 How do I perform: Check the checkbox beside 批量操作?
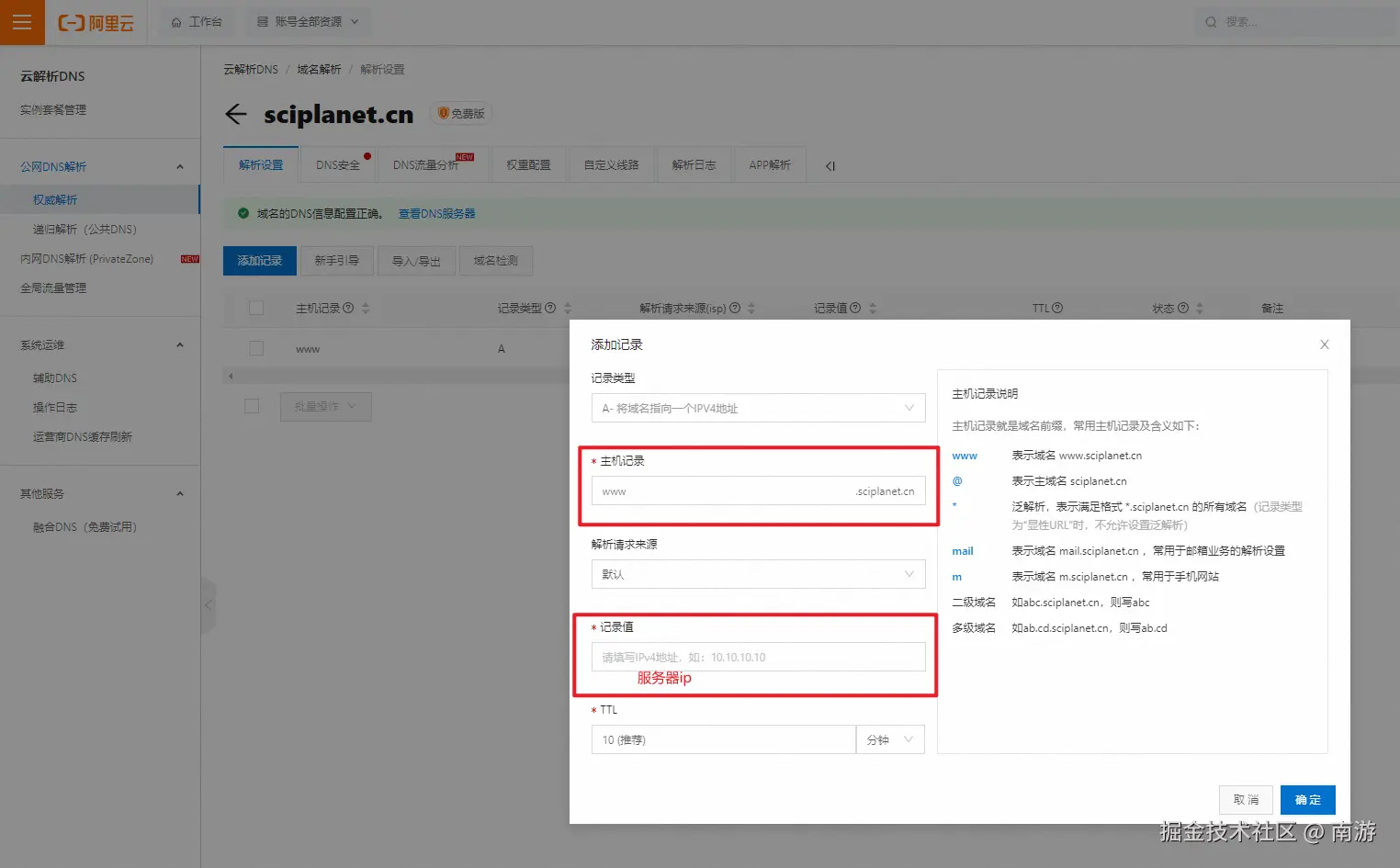tap(252, 406)
